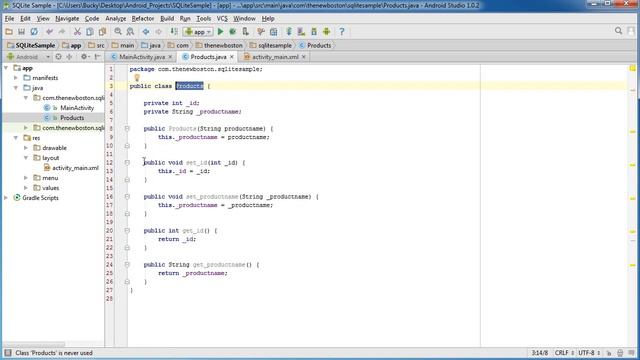Click the Make Project icon
Image resolution: width=640 pixels, height=360 pixels.
(174, 31)
